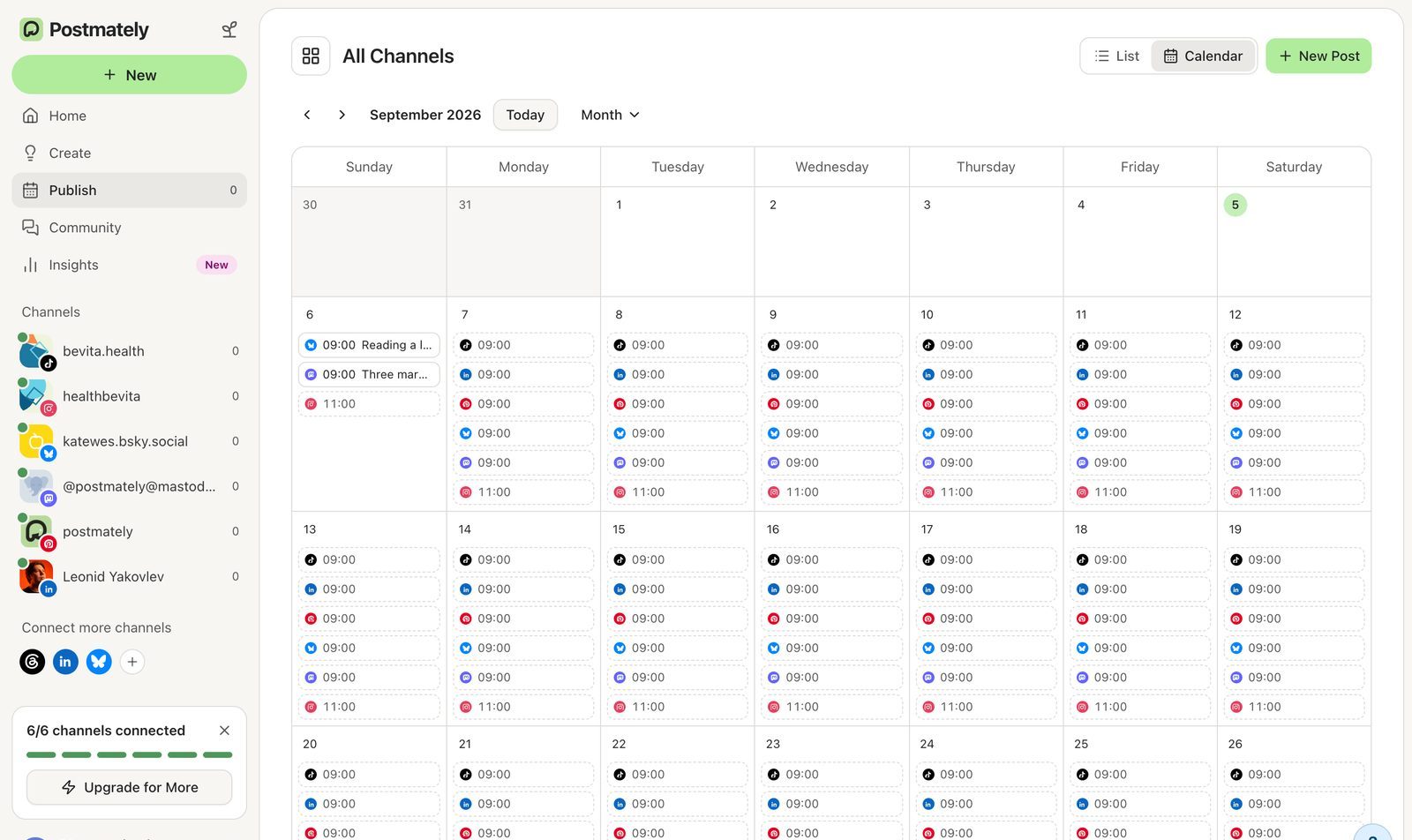The height and width of the screenshot is (840, 1412).
Task: Click the Bluesky 09:00 slot on September 10
Action: click(x=986, y=433)
